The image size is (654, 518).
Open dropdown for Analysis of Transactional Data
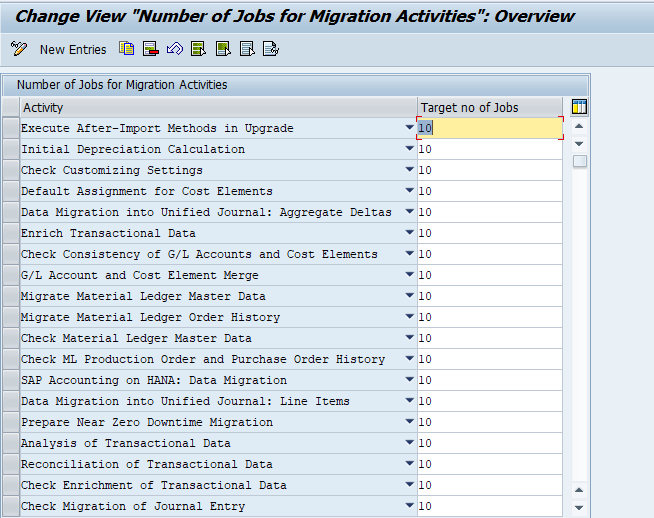(x=409, y=443)
